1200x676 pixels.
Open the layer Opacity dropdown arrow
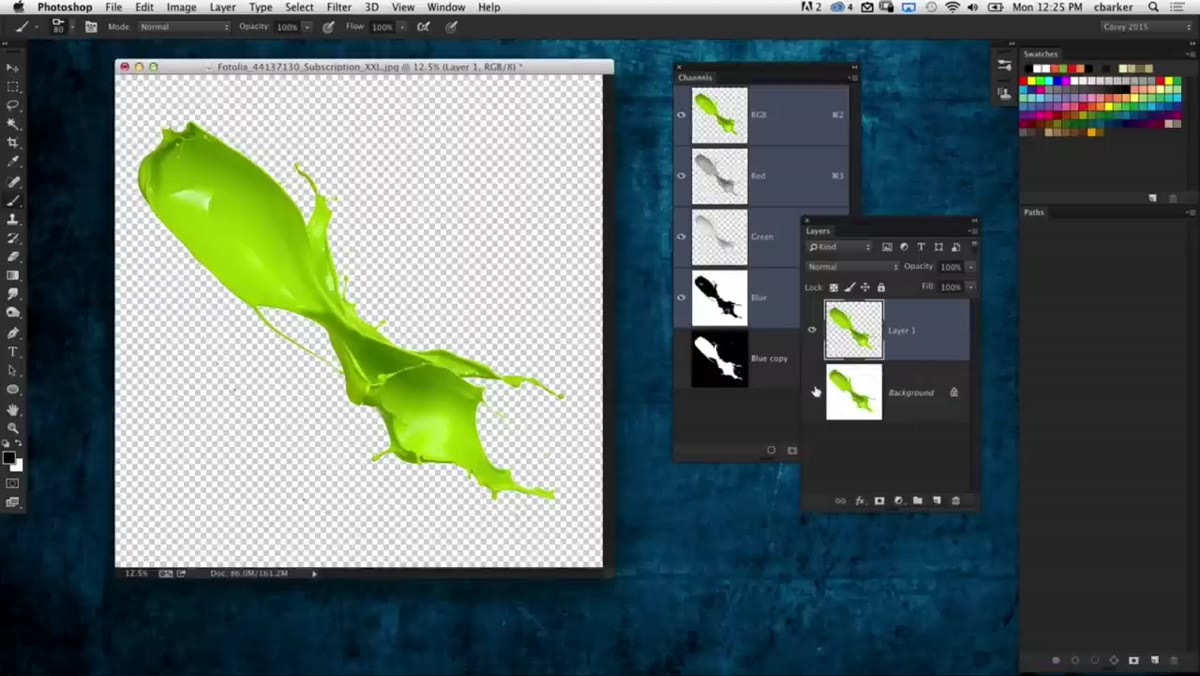click(970, 267)
